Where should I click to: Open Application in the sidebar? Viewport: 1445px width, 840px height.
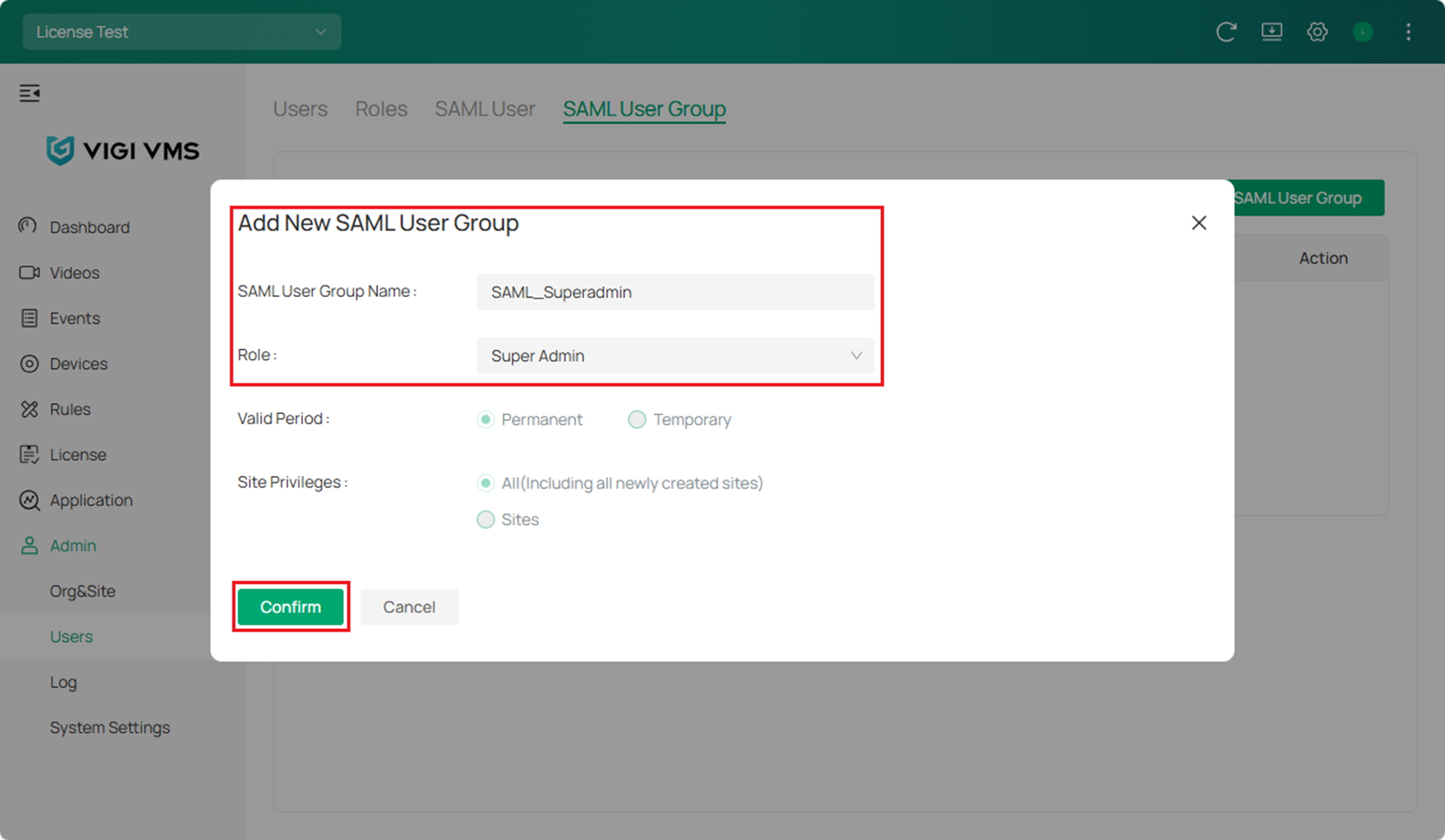click(x=91, y=500)
